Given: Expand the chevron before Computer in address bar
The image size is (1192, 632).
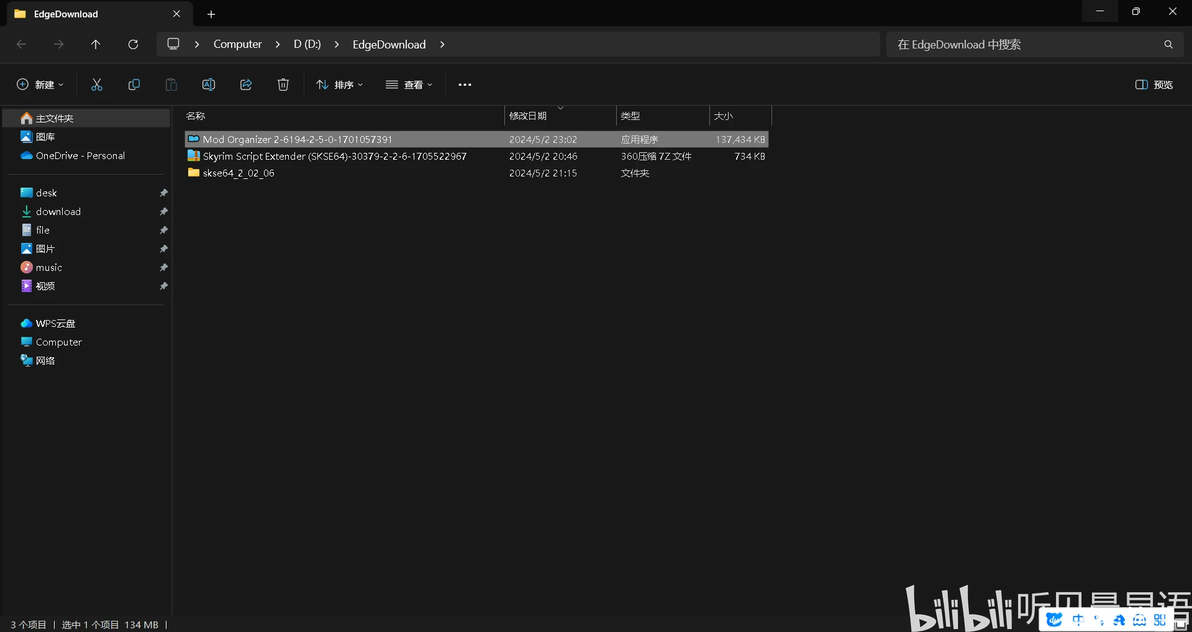Looking at the screenshot, I should tap(197, 44).
